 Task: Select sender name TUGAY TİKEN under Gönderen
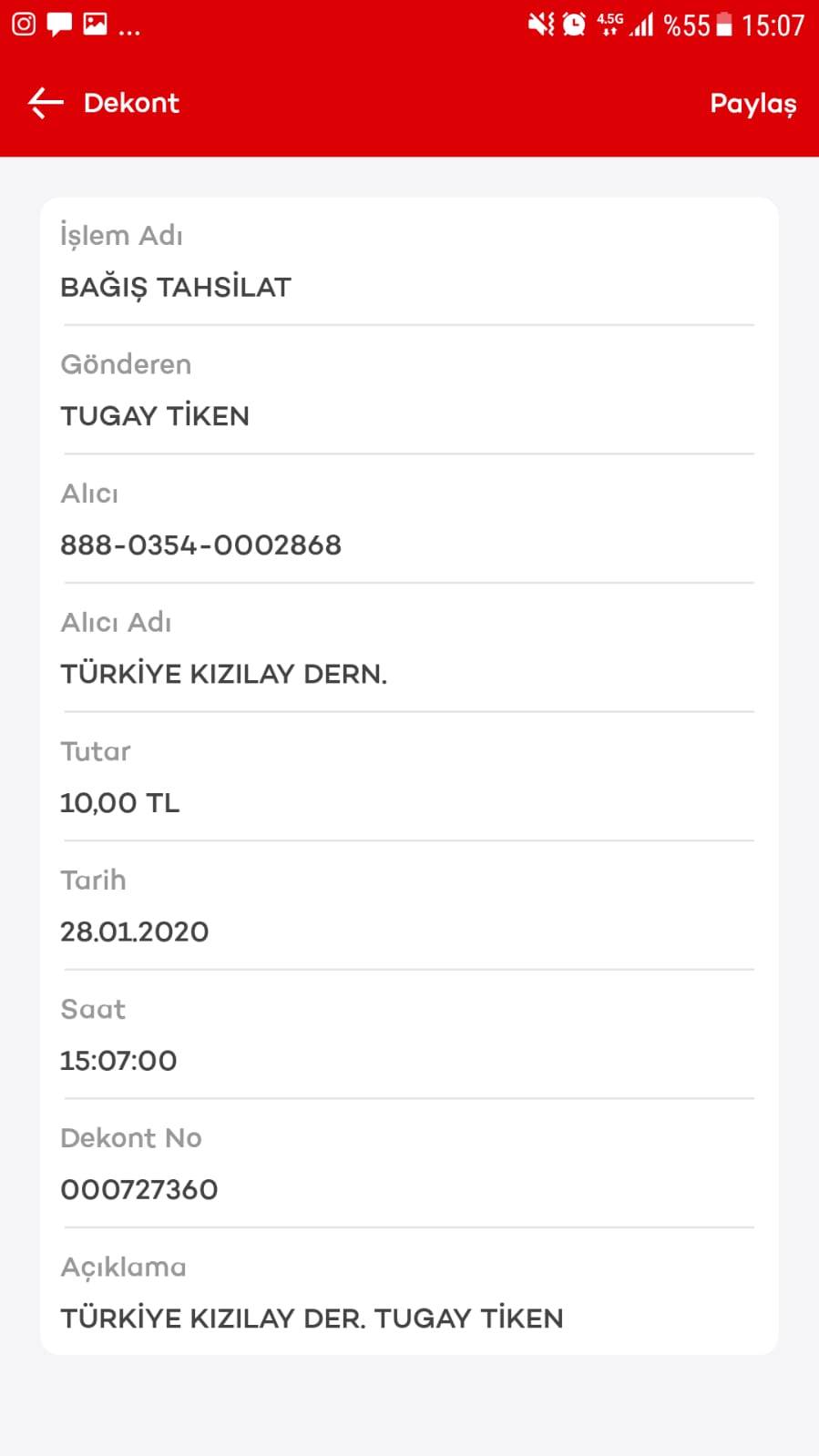155,416
